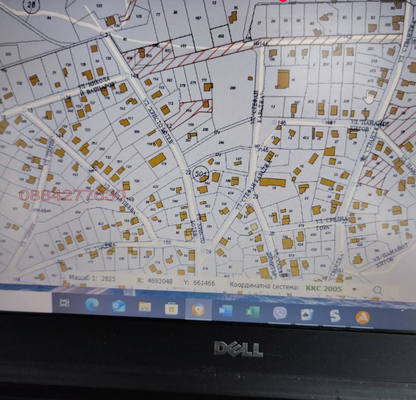Open the white S app on taskbar

(334, 316)
